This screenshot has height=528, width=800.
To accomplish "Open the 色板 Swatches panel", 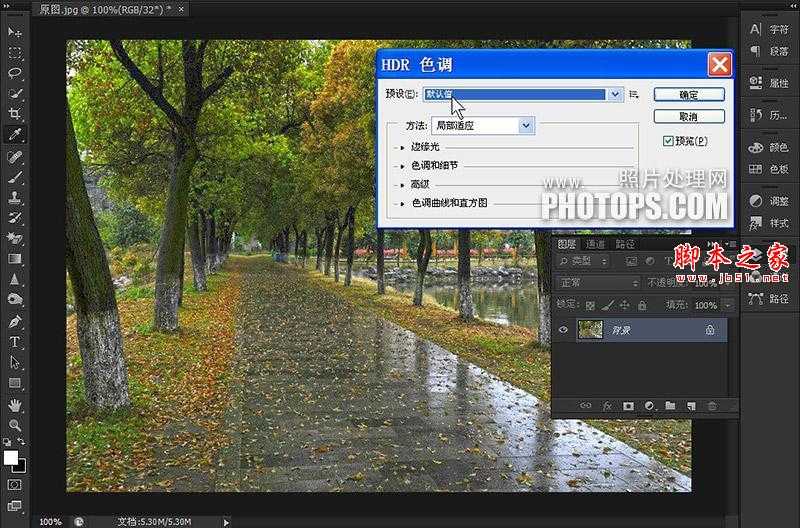I will point(770,169).
